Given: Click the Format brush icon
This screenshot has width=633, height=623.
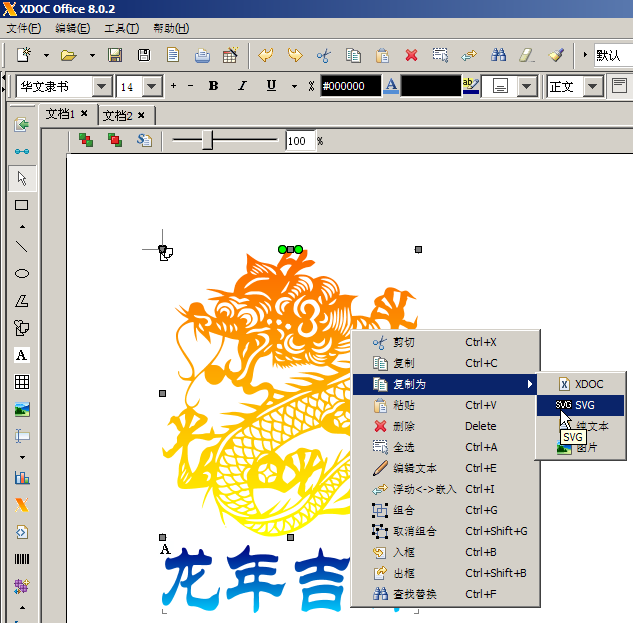Looking at the screenshot, I should (556, 55).
